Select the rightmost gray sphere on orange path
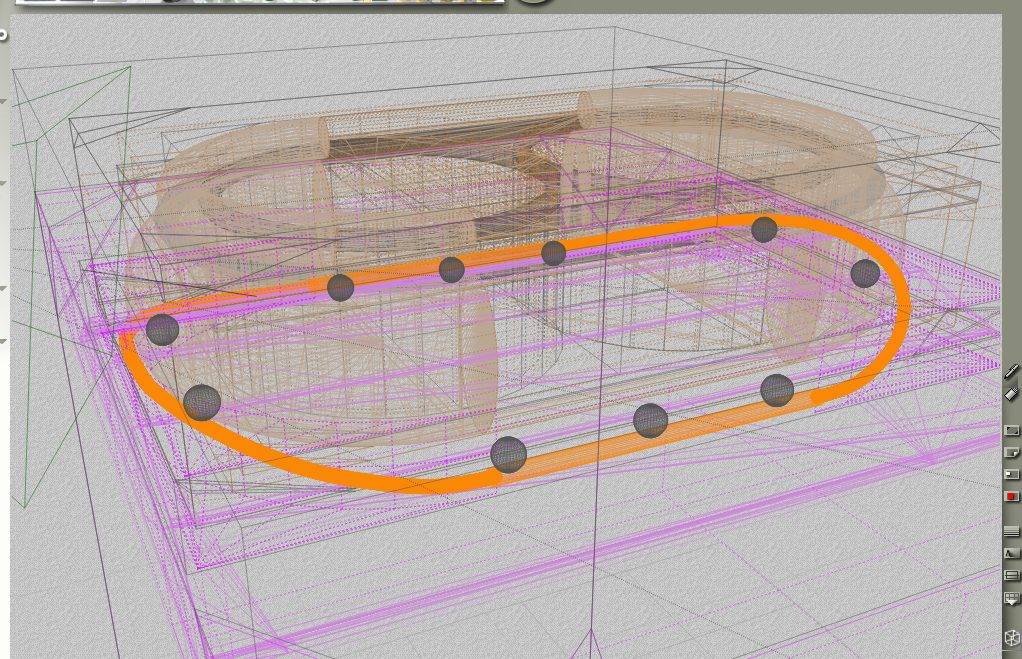 pos(865,273)
